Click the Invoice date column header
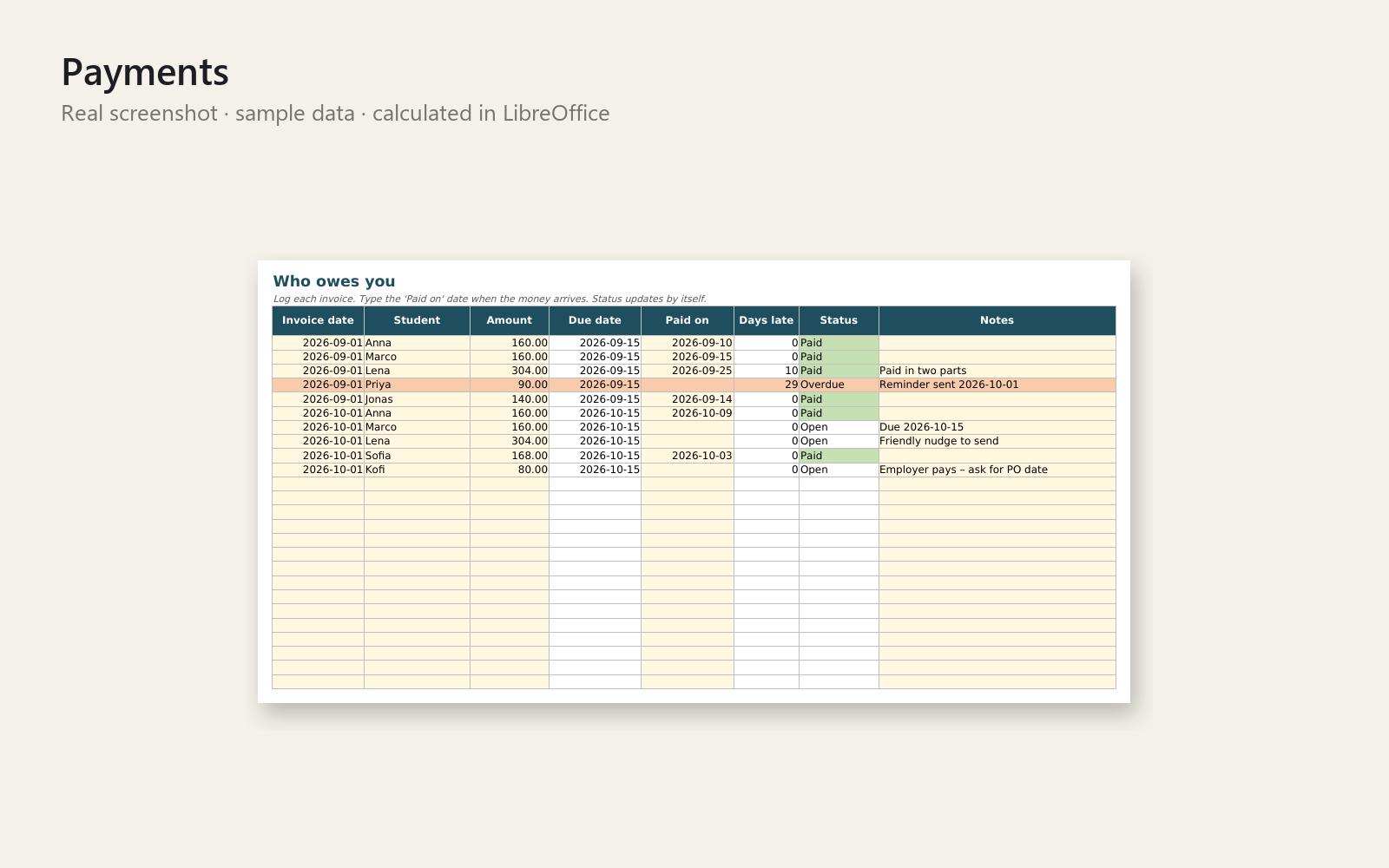Image resolution: width=1389 pixels, height=868 pixels. (318, 320)
